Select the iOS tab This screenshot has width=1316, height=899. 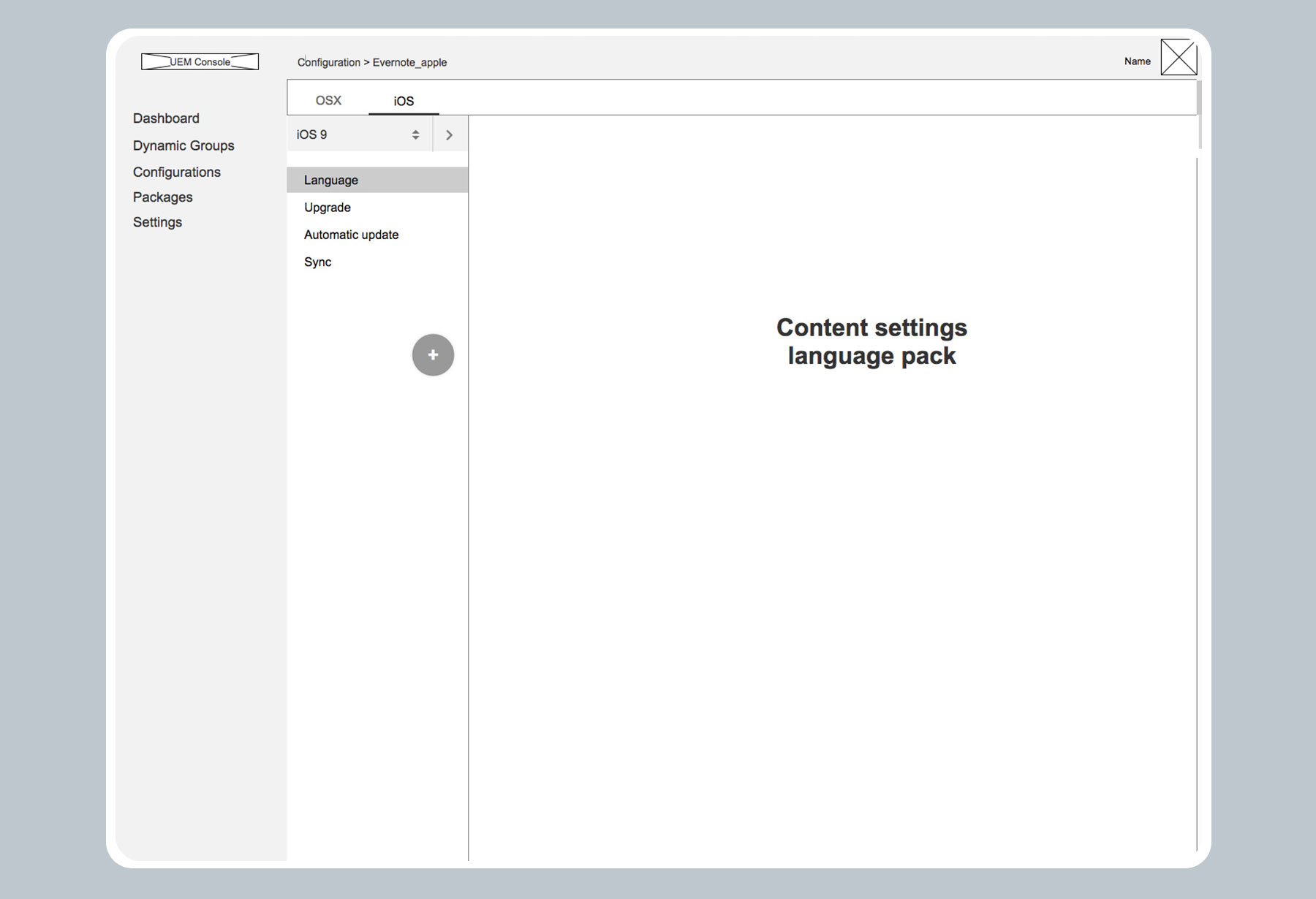tap(404, 101)
